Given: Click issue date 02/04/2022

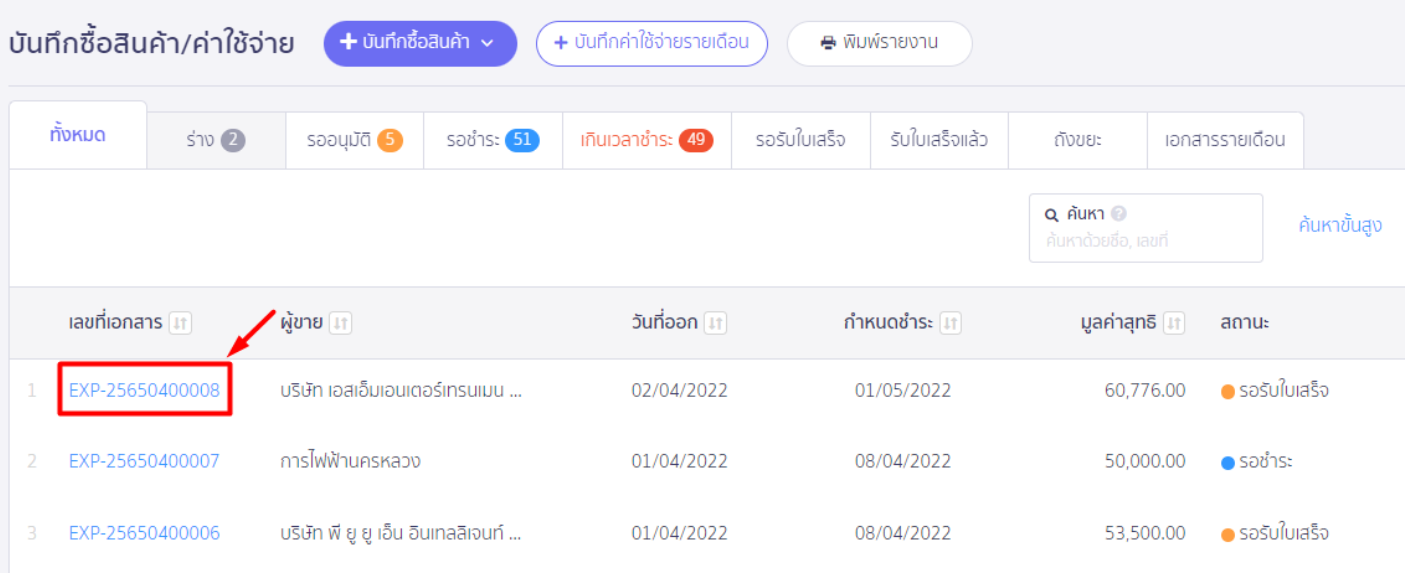Looking at the screenshot, I should [x=679, y=390].
